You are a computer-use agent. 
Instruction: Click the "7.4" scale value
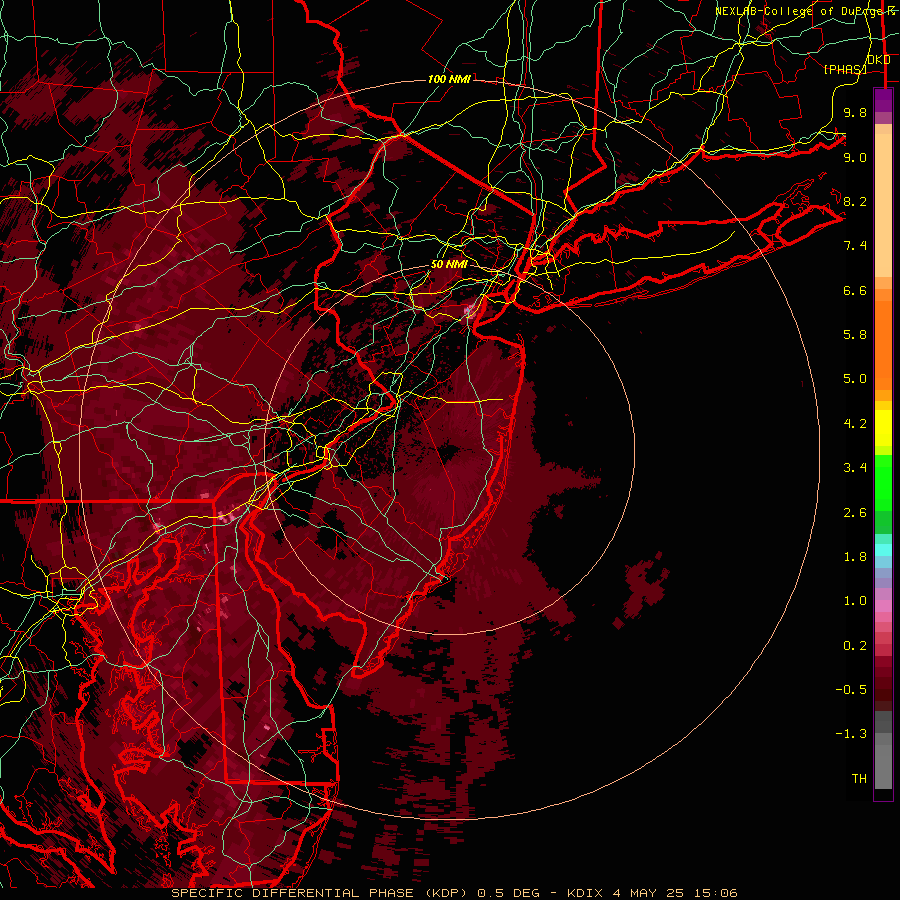pos(855,246)
